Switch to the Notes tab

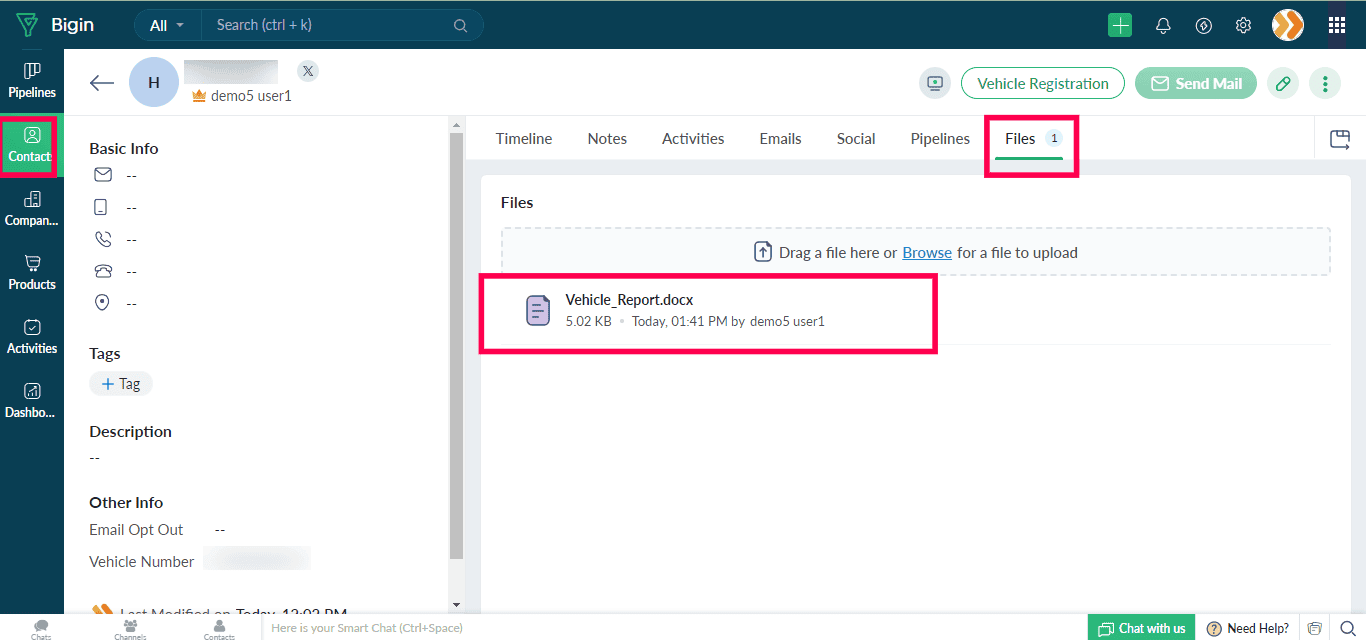(x=607, y=139)
